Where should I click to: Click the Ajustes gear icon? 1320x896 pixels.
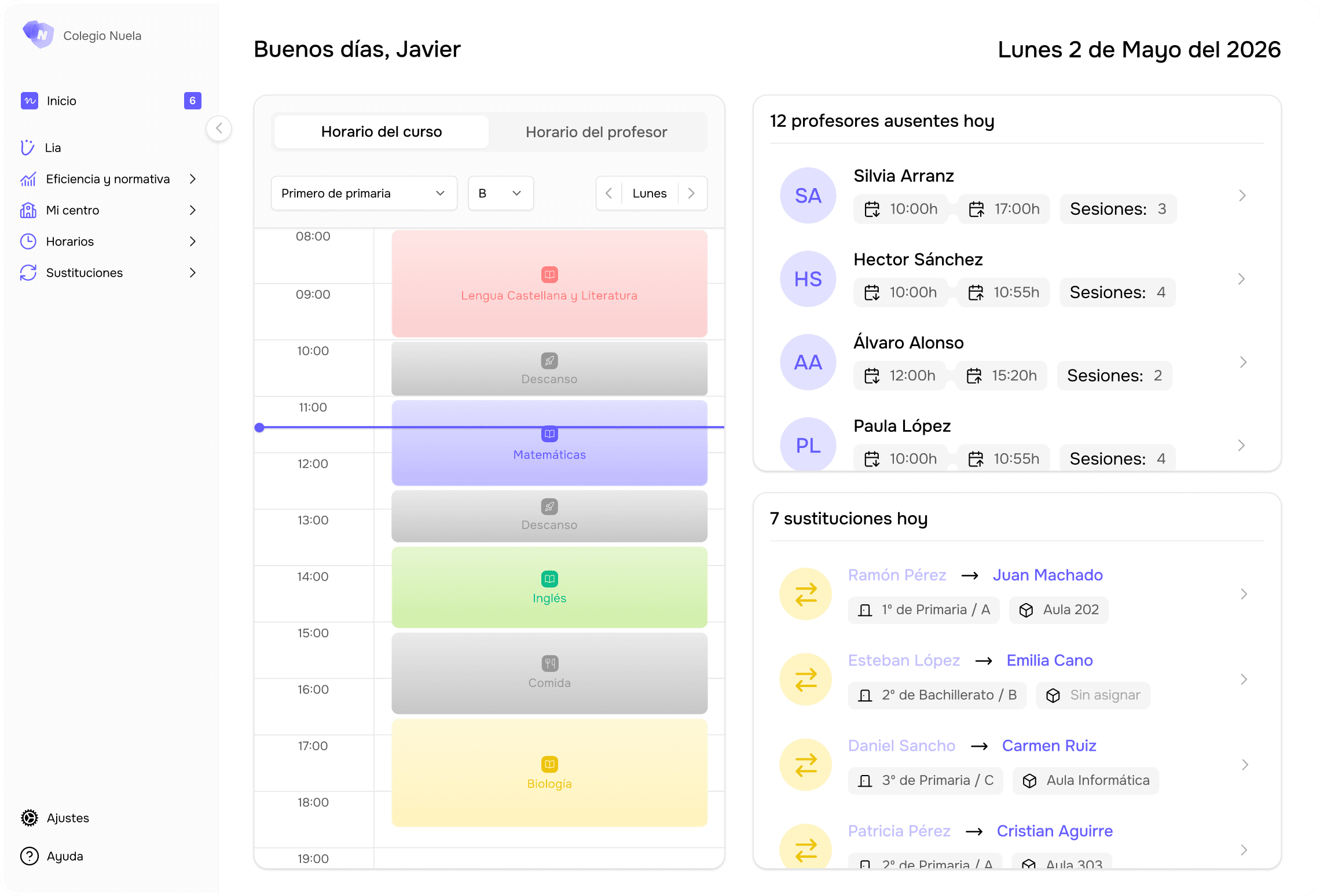(30, 818)
